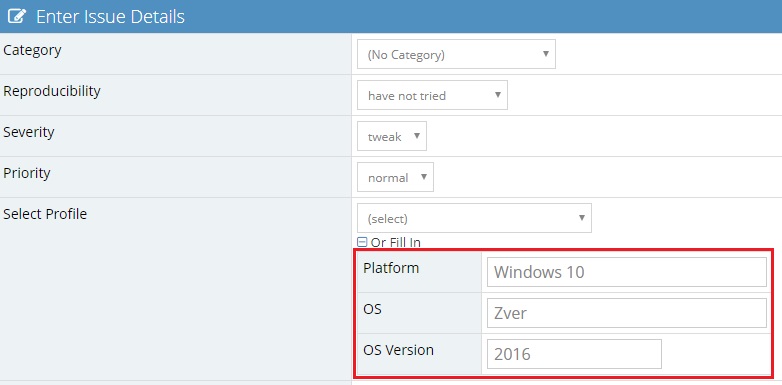Open the Priority dropdown showing normal
The height and width of the screenshot is (385, 782).
(x=395, y=177)
